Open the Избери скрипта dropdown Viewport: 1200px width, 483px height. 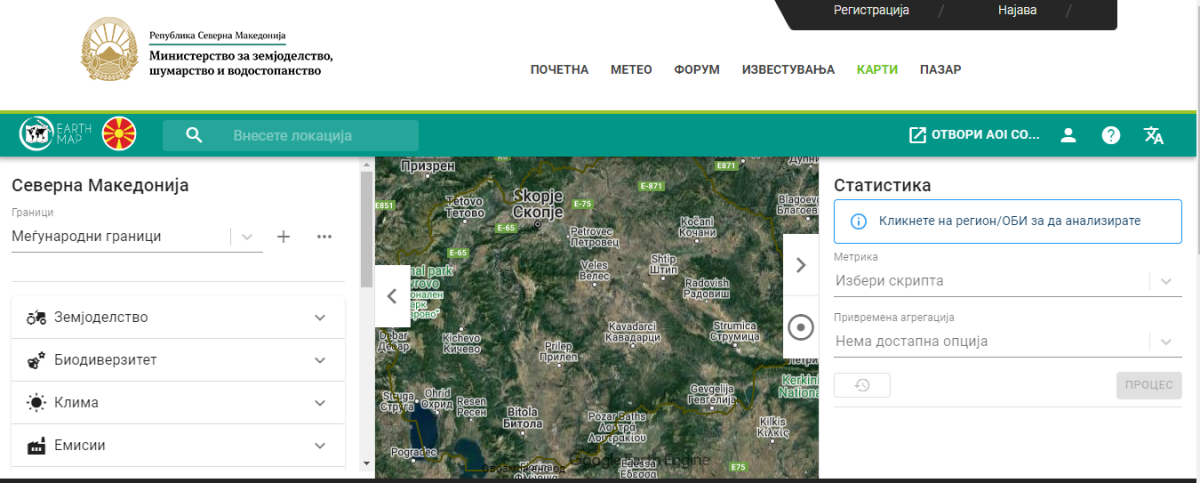coord(1008,281)
